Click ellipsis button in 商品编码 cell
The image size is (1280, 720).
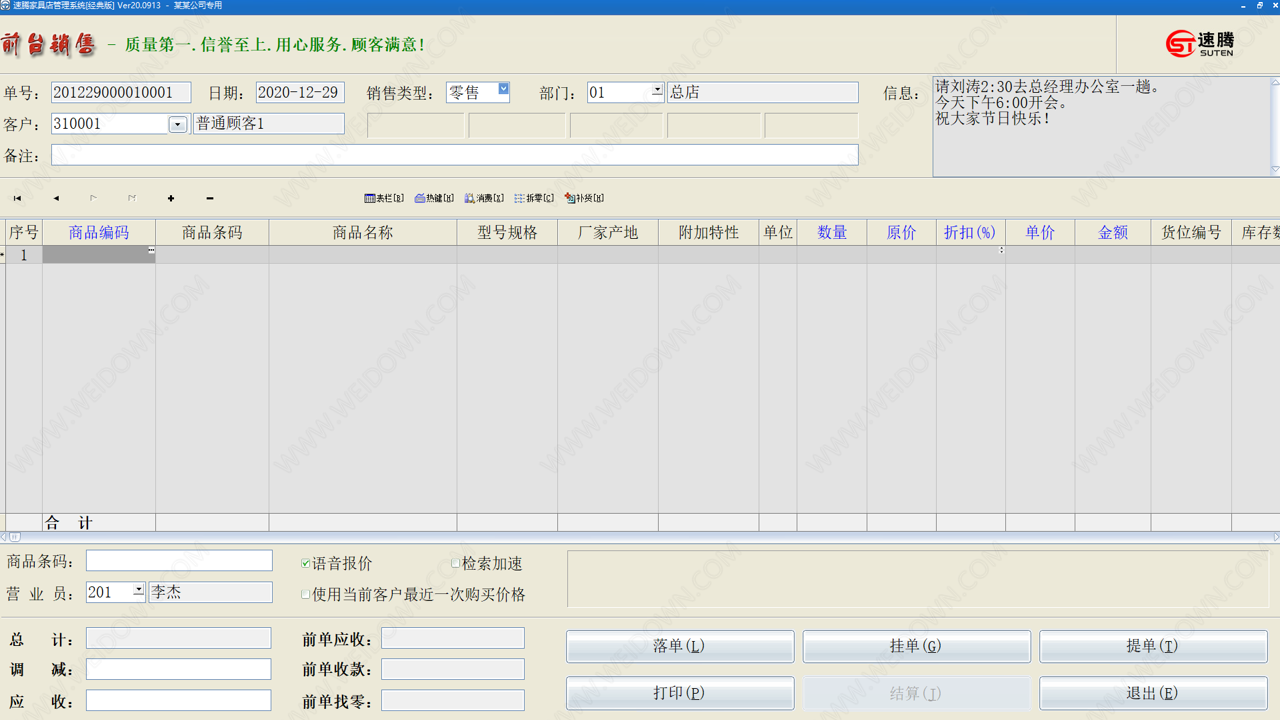tap(151, 251)
